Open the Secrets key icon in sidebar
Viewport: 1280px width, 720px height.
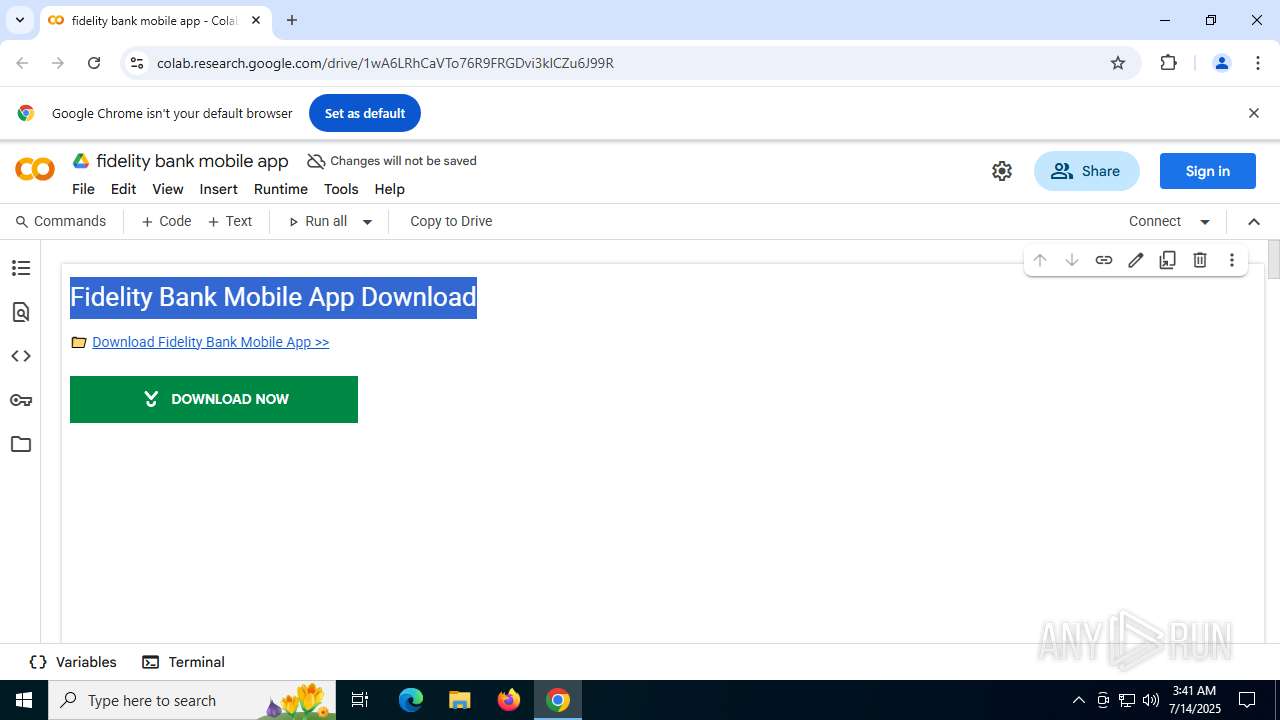point(20,400)
